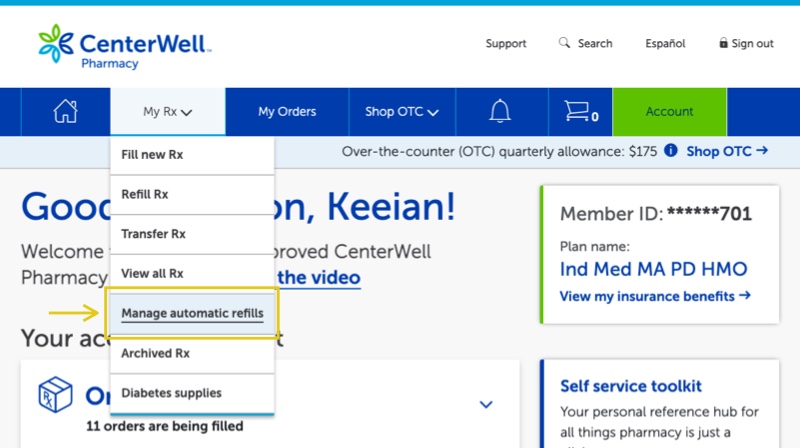
Task: Expand the orders card chevron
Action: click(486, 405)
